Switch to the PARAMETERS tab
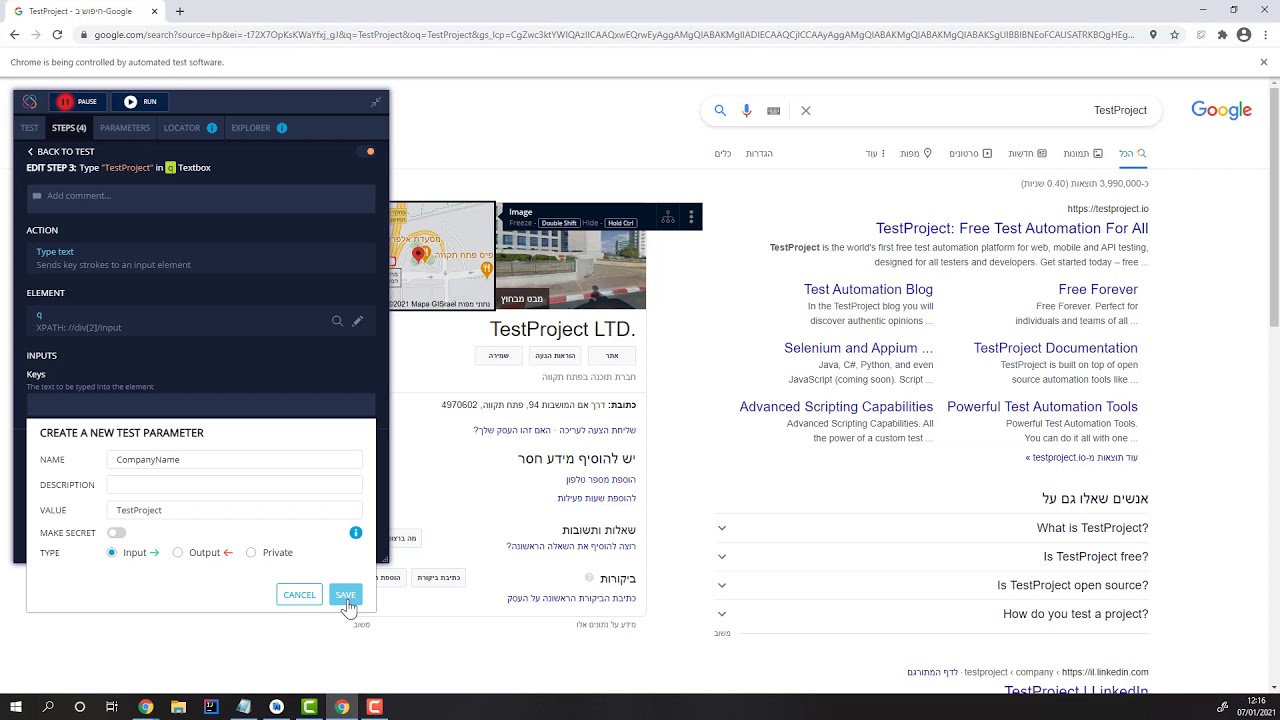The height and width of the screenshot is (720, 1280). point(125,128)
